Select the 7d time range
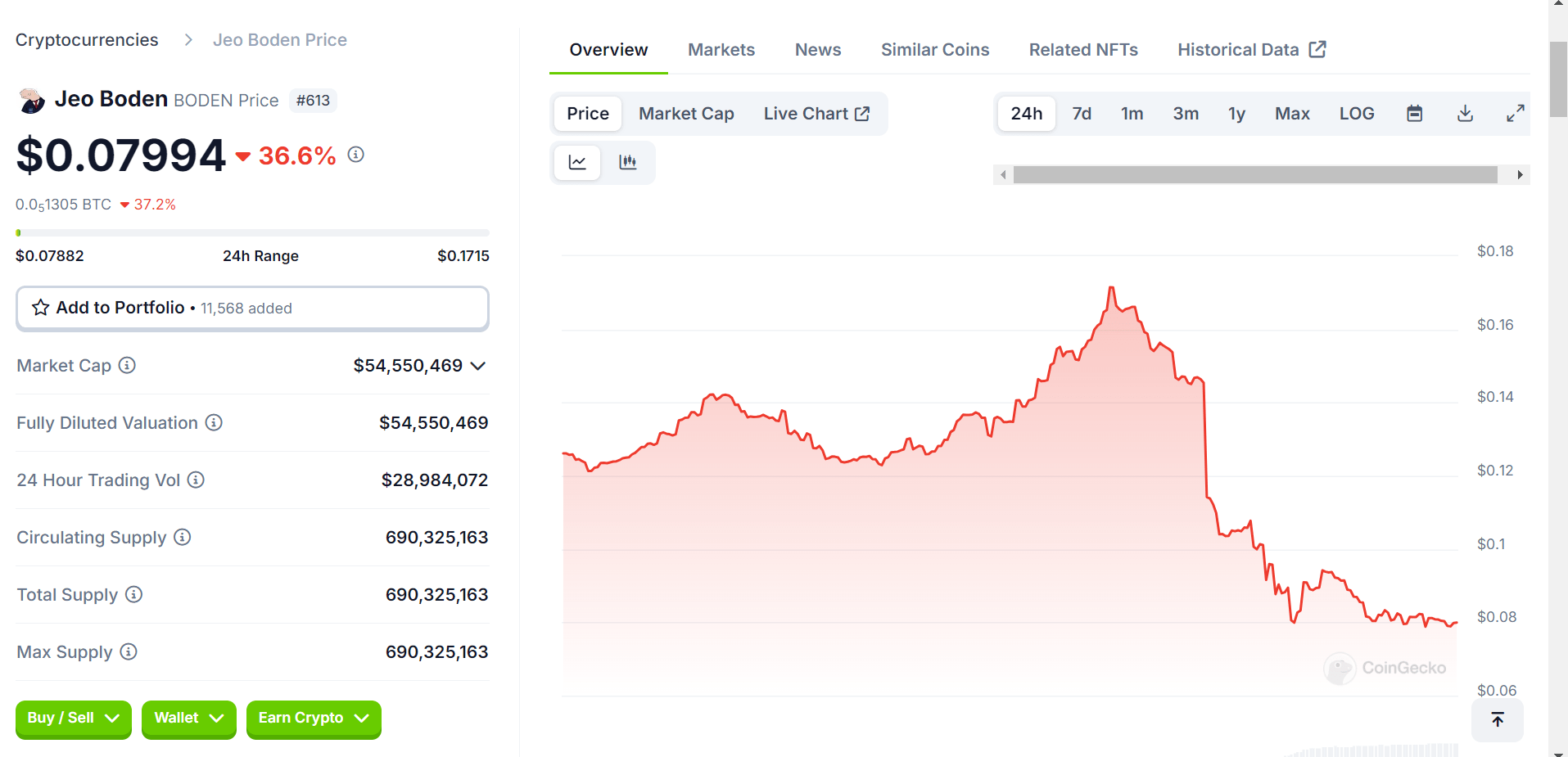 coord(1081,114)
